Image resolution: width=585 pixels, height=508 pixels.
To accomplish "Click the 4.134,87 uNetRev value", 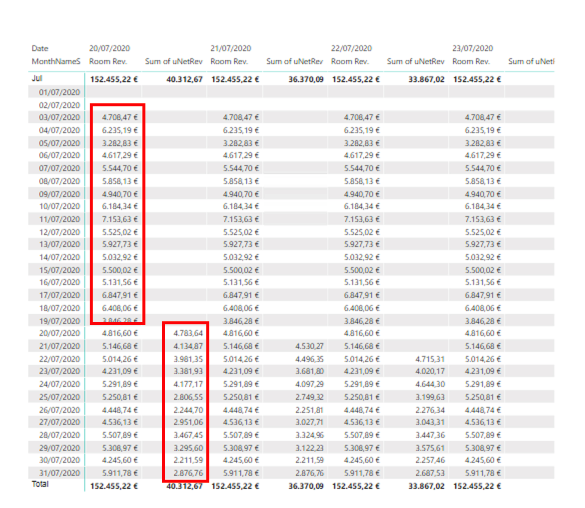I will coord(188,346).
